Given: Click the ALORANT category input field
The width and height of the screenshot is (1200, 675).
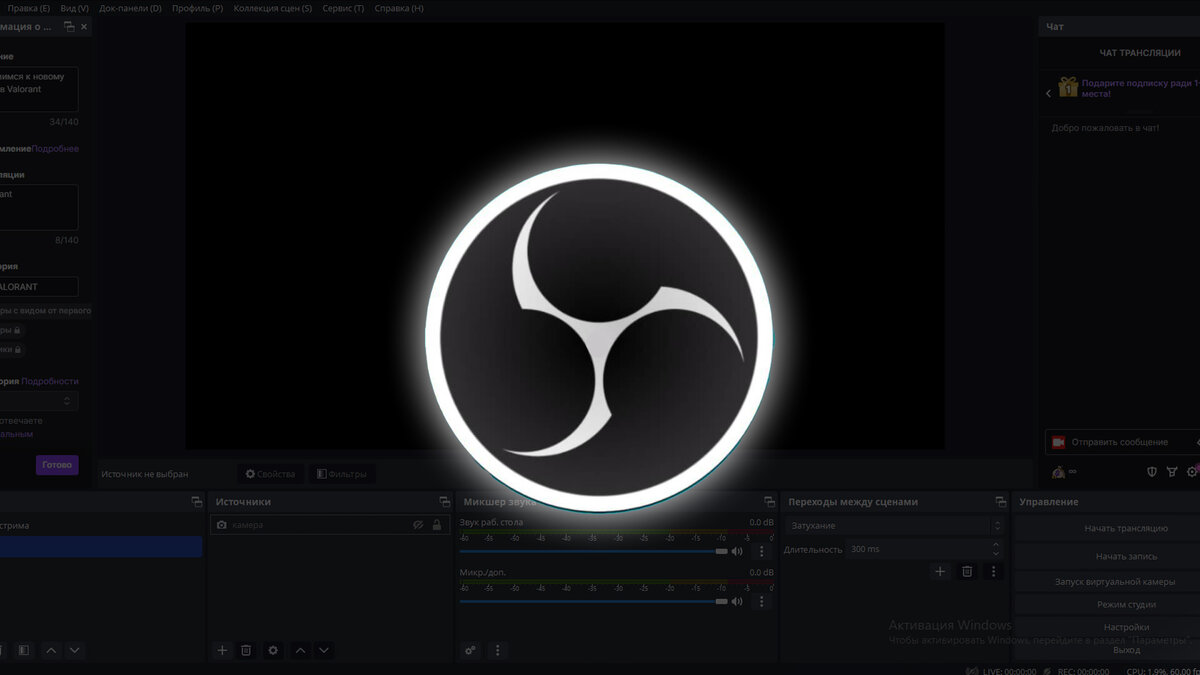Looking at the screenshot, I should [39, 286].
